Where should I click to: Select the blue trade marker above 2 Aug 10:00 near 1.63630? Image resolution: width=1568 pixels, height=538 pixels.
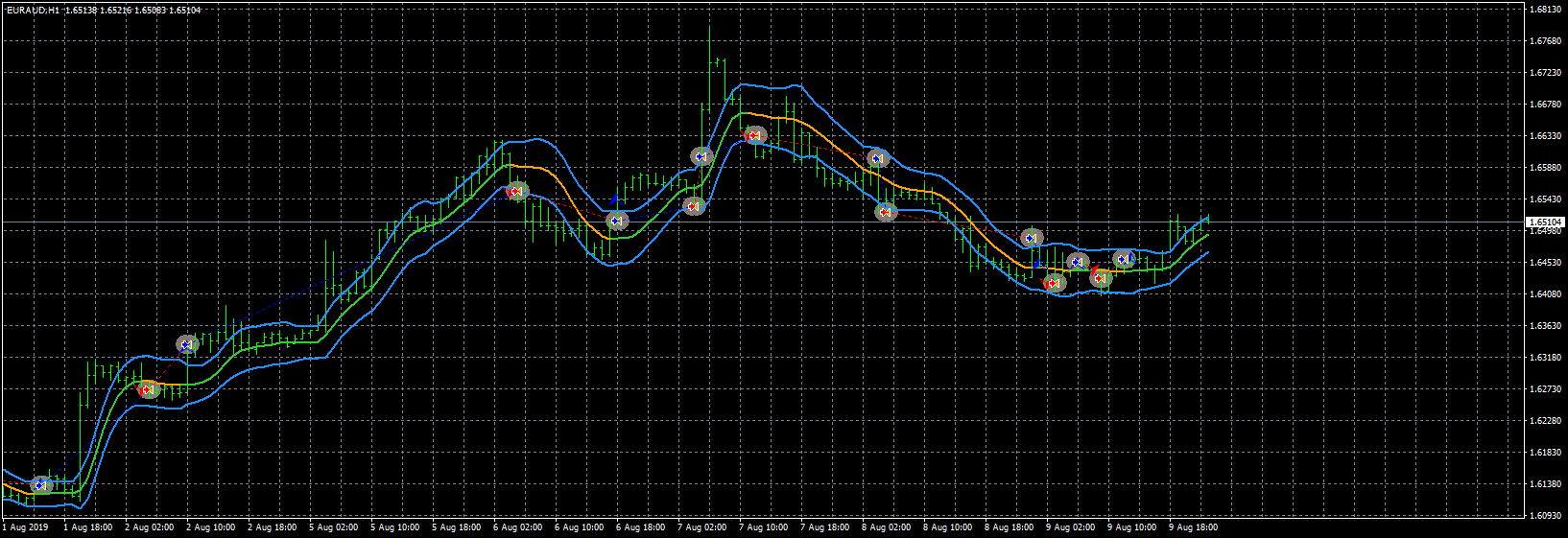click(187, 344)
